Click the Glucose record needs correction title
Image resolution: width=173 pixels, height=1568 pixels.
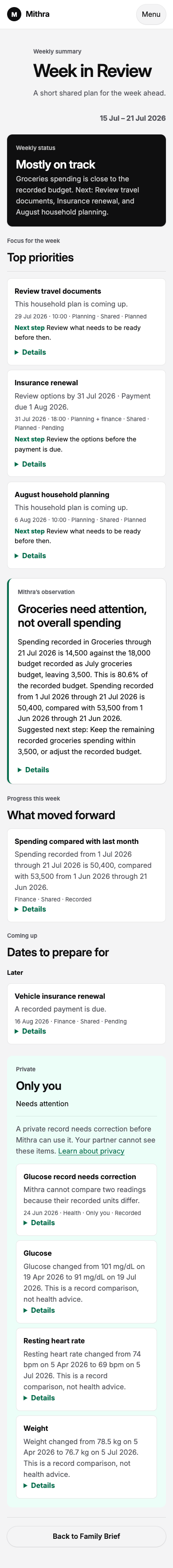pyautogui.click(x=79, y=1177)
